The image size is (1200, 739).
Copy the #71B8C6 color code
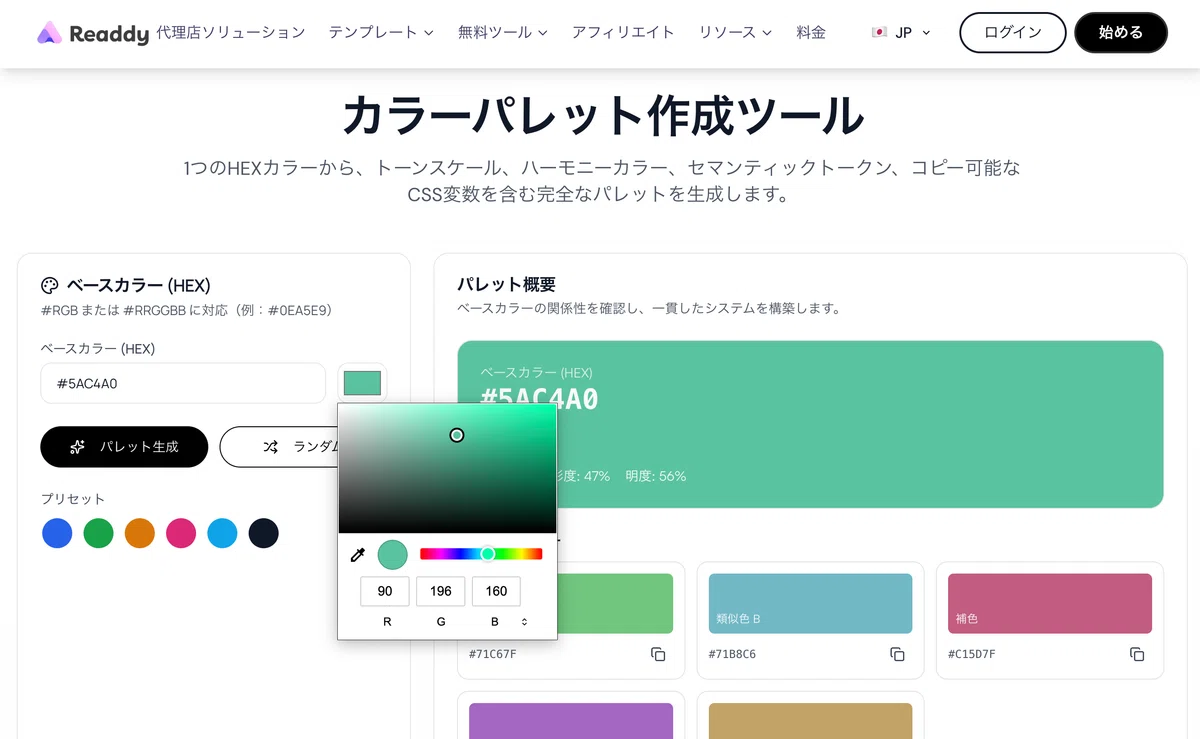(x=897, y=654)
